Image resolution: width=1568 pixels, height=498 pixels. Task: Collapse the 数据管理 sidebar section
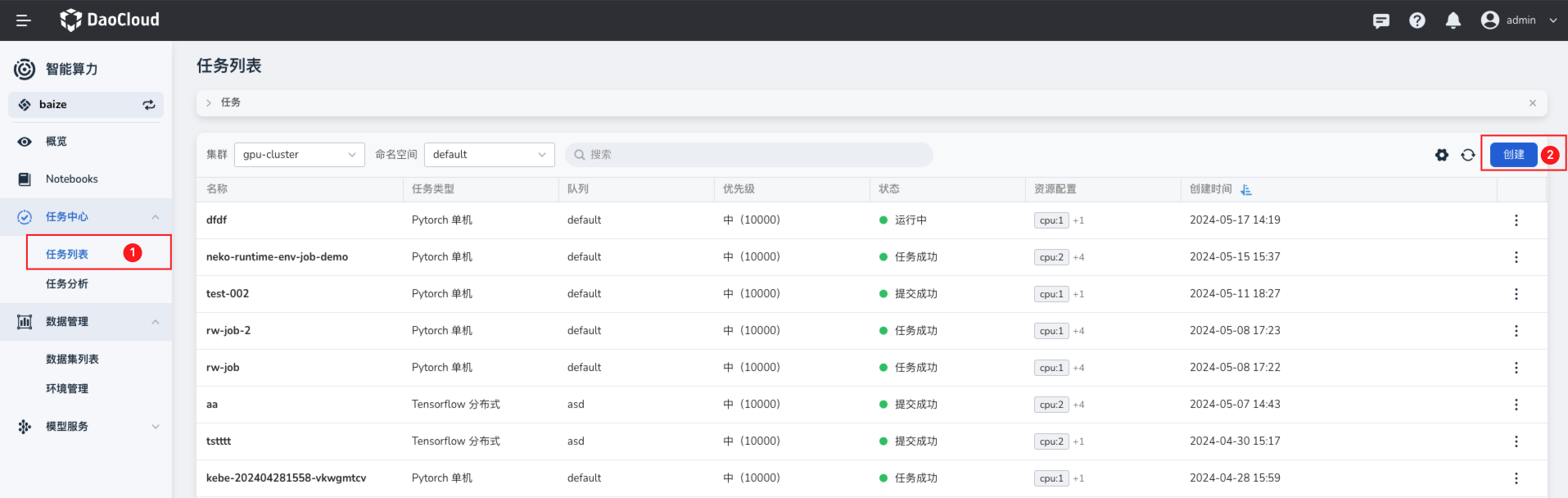[x=155, y=322]
